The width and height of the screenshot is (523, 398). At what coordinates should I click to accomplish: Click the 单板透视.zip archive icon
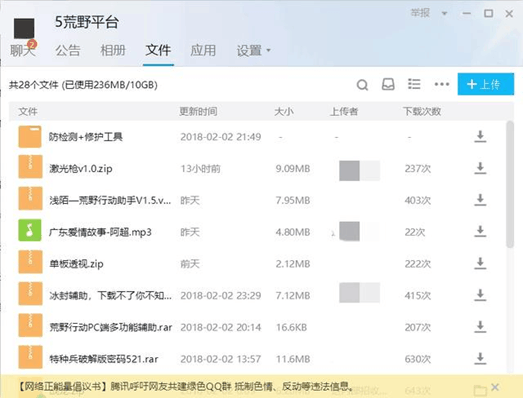(x=30, y=262)
